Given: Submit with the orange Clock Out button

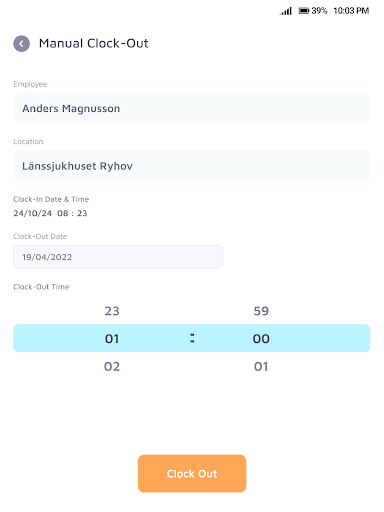Looking at the screenshot, I should pyautogui.click(x=192, y=473).
